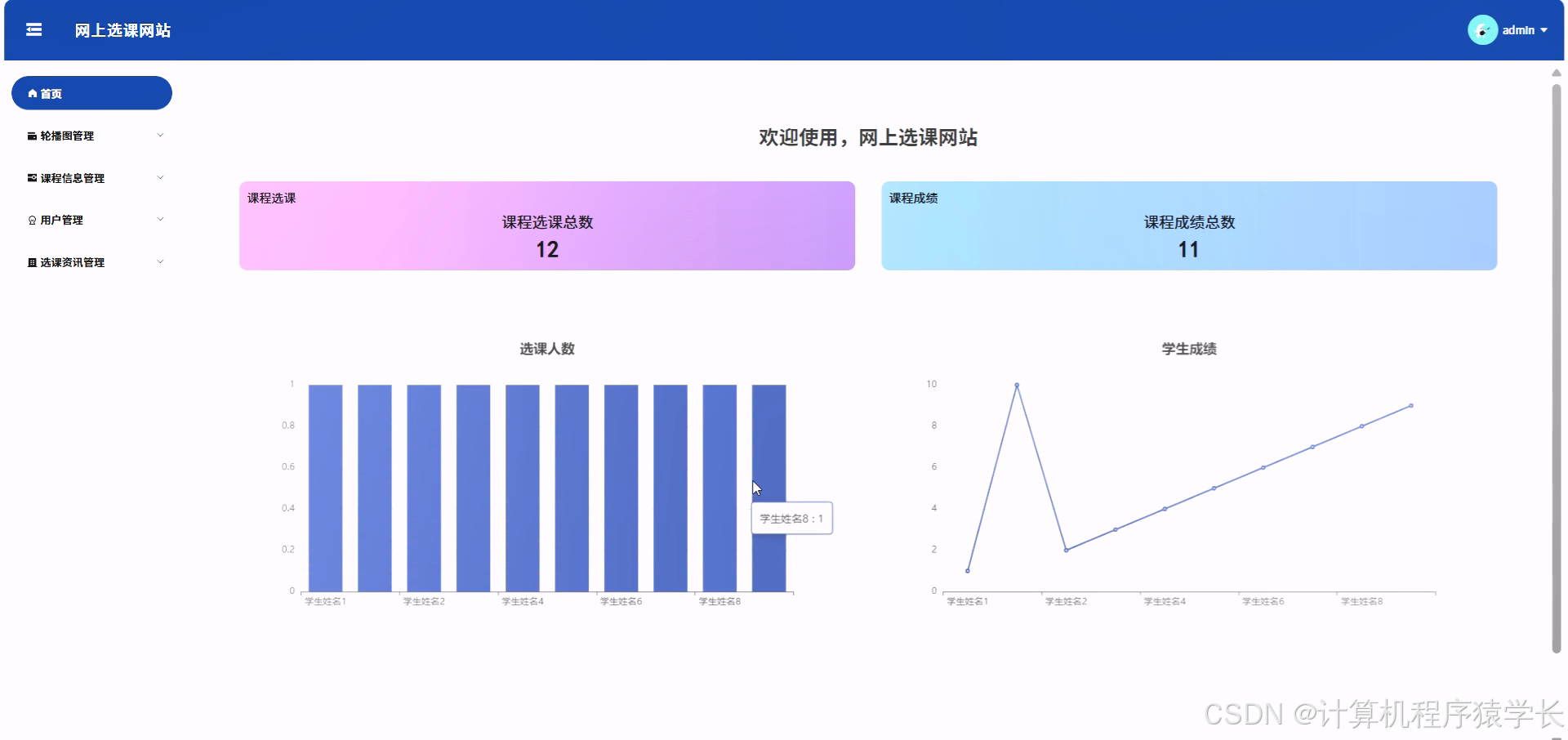Click the card icon beside 课程信息管理
Screen dimensions: 1568x740
tap(30, 177)
